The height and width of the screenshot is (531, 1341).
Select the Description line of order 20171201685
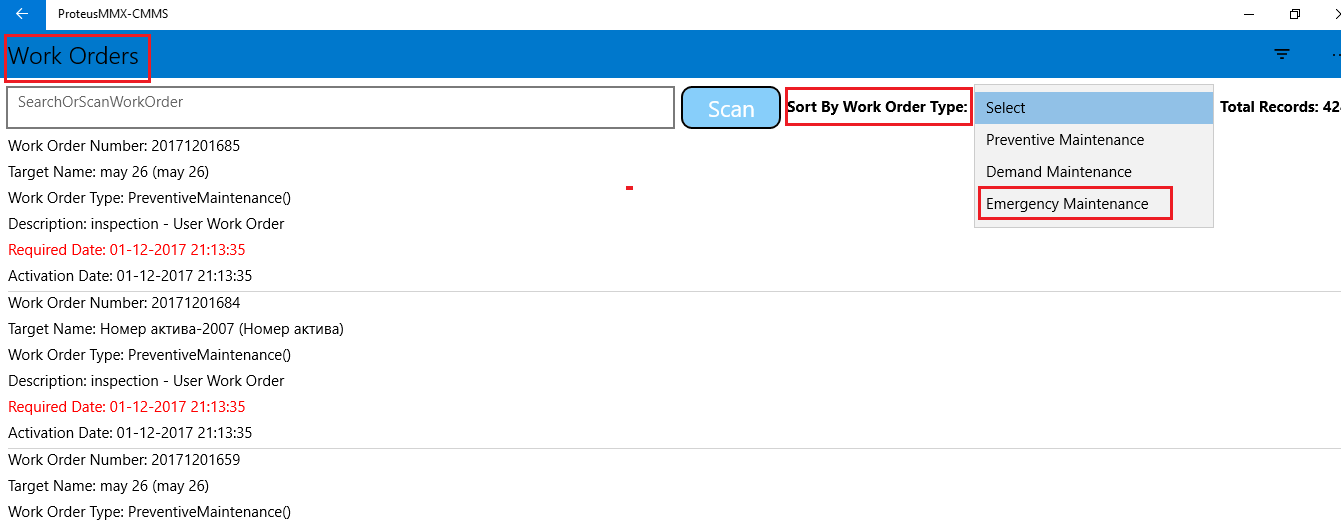coord(146,224)
